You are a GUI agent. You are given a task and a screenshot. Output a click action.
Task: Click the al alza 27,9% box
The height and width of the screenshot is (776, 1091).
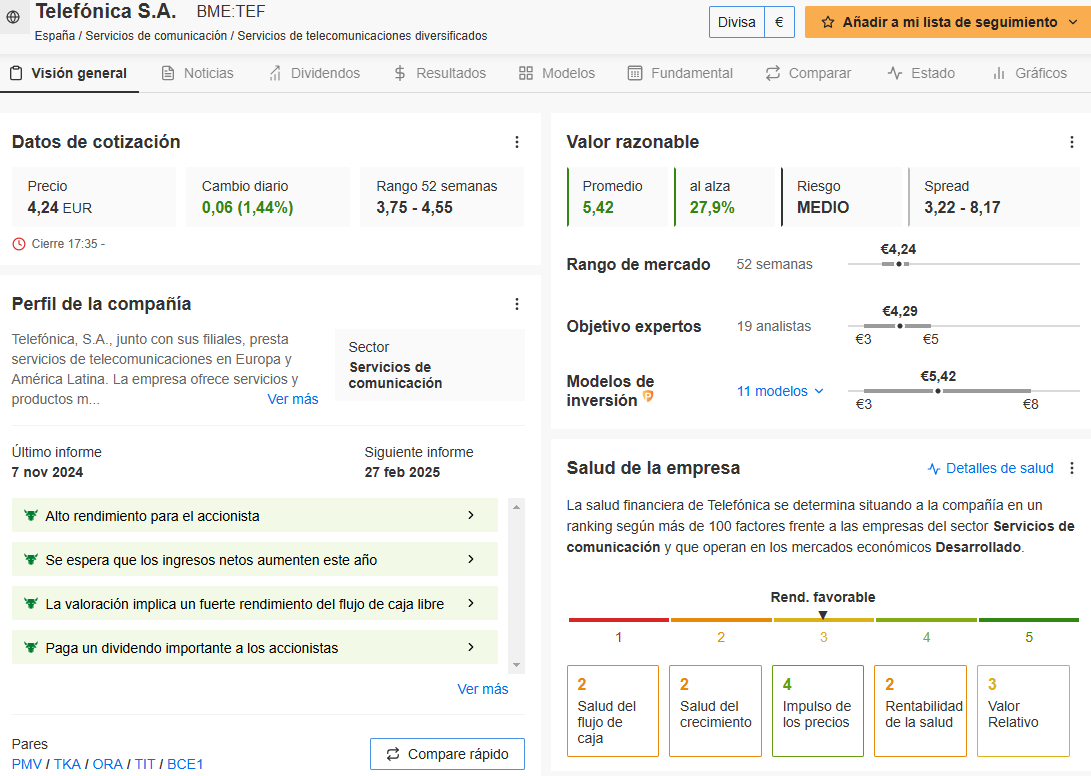[724, 197]
